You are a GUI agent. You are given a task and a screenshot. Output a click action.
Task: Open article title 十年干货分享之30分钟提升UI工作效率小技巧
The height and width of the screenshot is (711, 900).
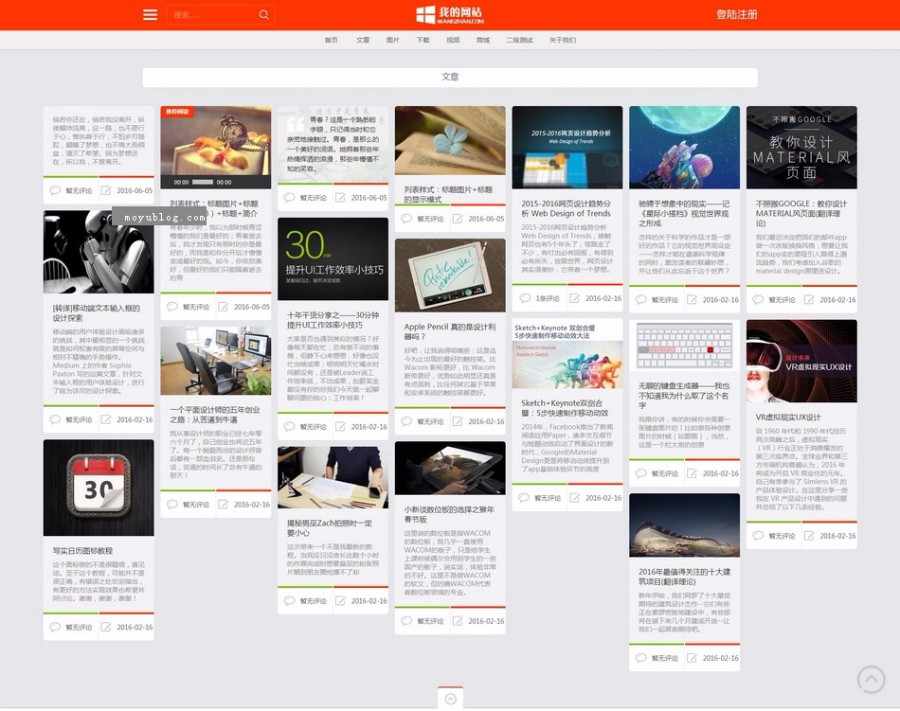click(333, 320)
